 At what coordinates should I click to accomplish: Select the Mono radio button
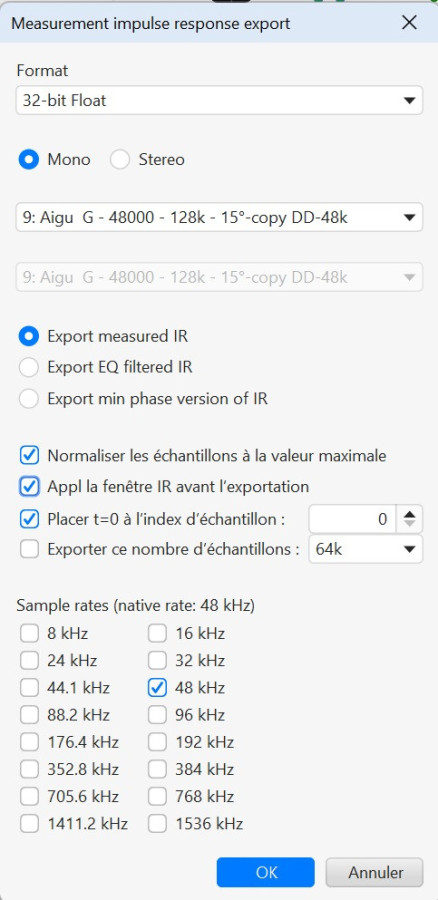[29, 160]
